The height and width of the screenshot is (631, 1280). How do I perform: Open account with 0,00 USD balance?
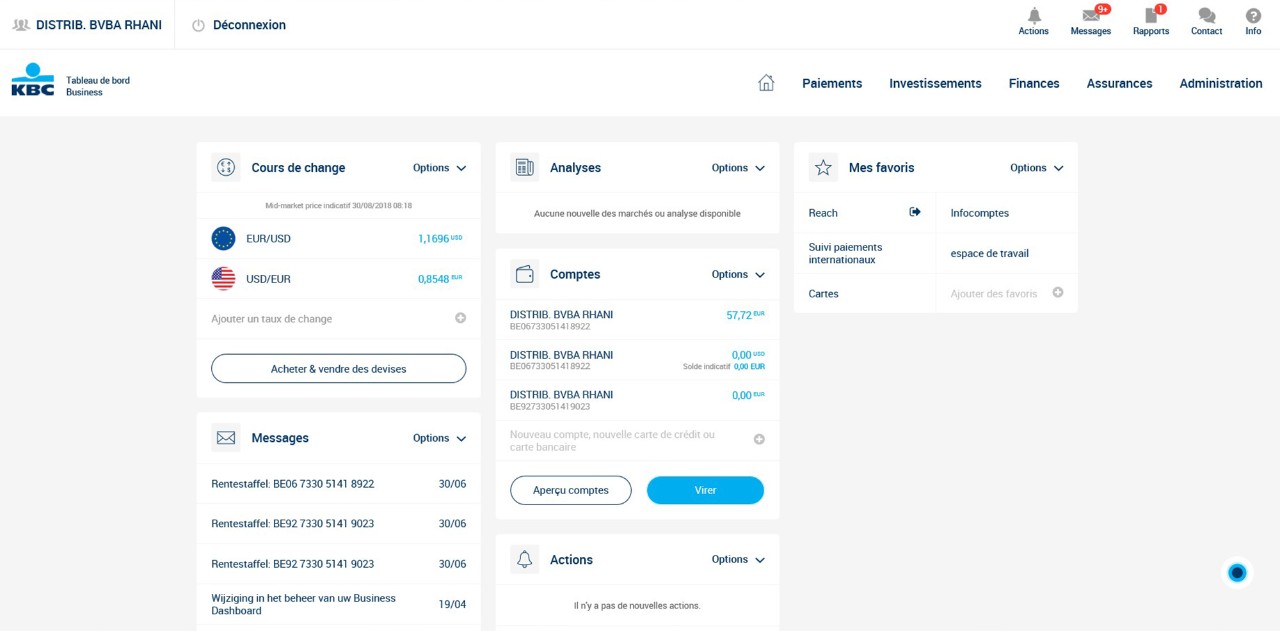pos(637,360)
